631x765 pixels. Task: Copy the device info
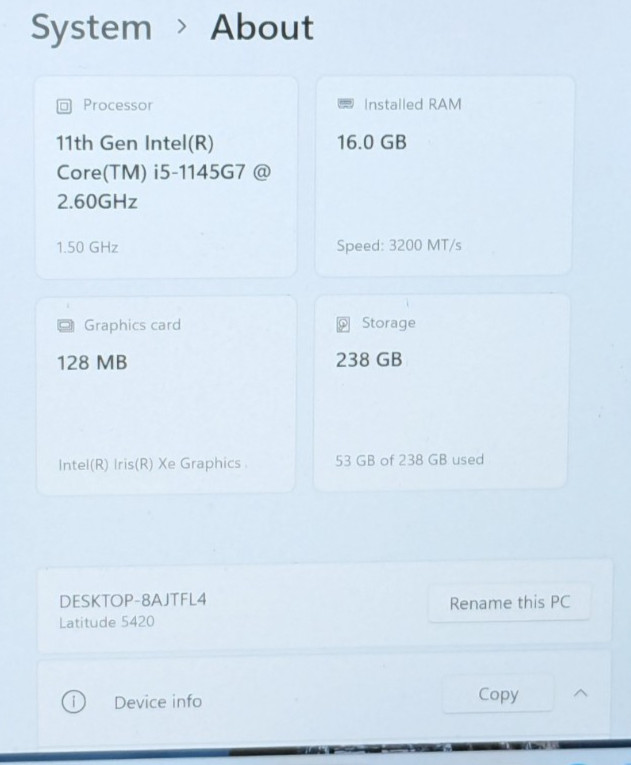(x=498, y=694)
